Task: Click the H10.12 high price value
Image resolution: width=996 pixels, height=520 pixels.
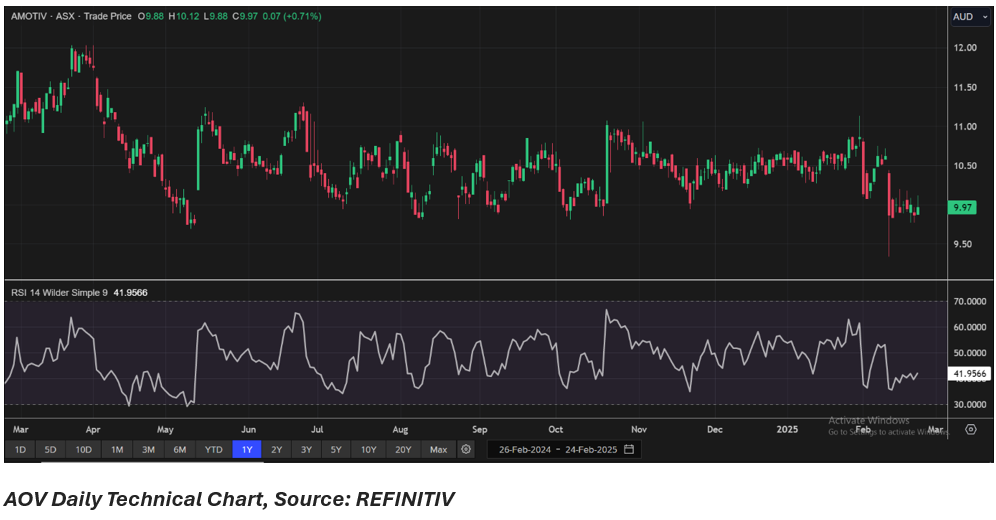Action: (x=184, y=16)
